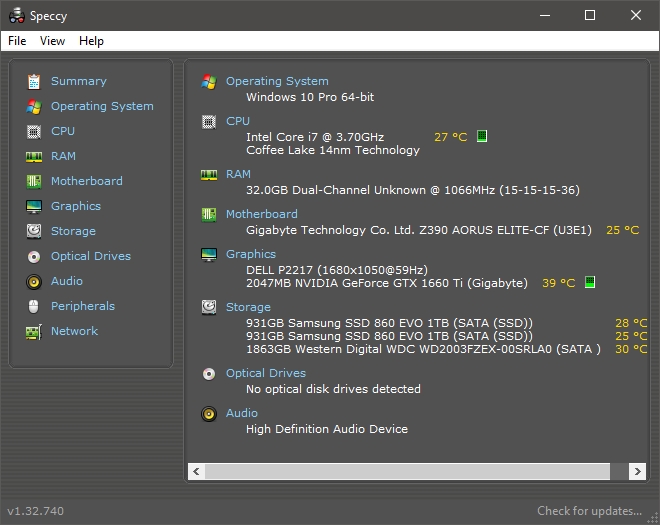Click the Peripherals mouse icon in sidebar

point(34,306)
